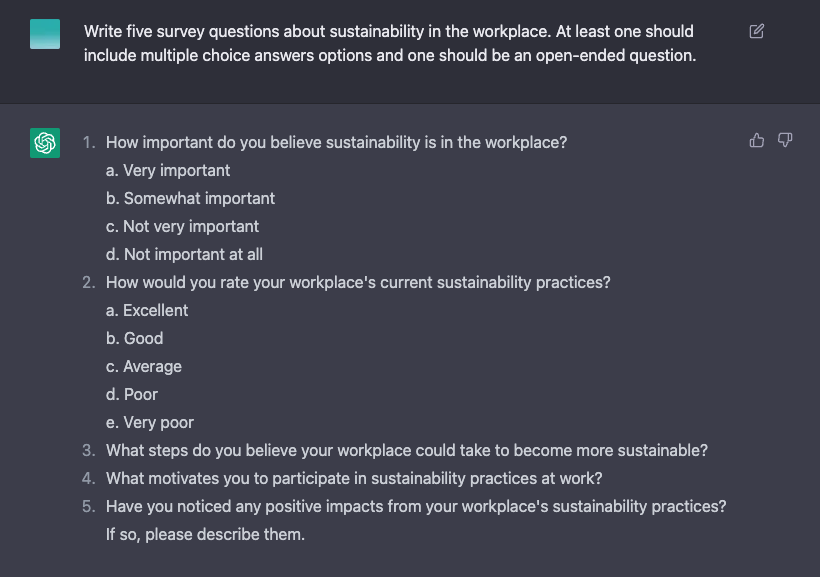The height and width of the screenshot is (577, 820).
Task: Click question 2 about rating sustainability practices
Action: tap(358, 282)
